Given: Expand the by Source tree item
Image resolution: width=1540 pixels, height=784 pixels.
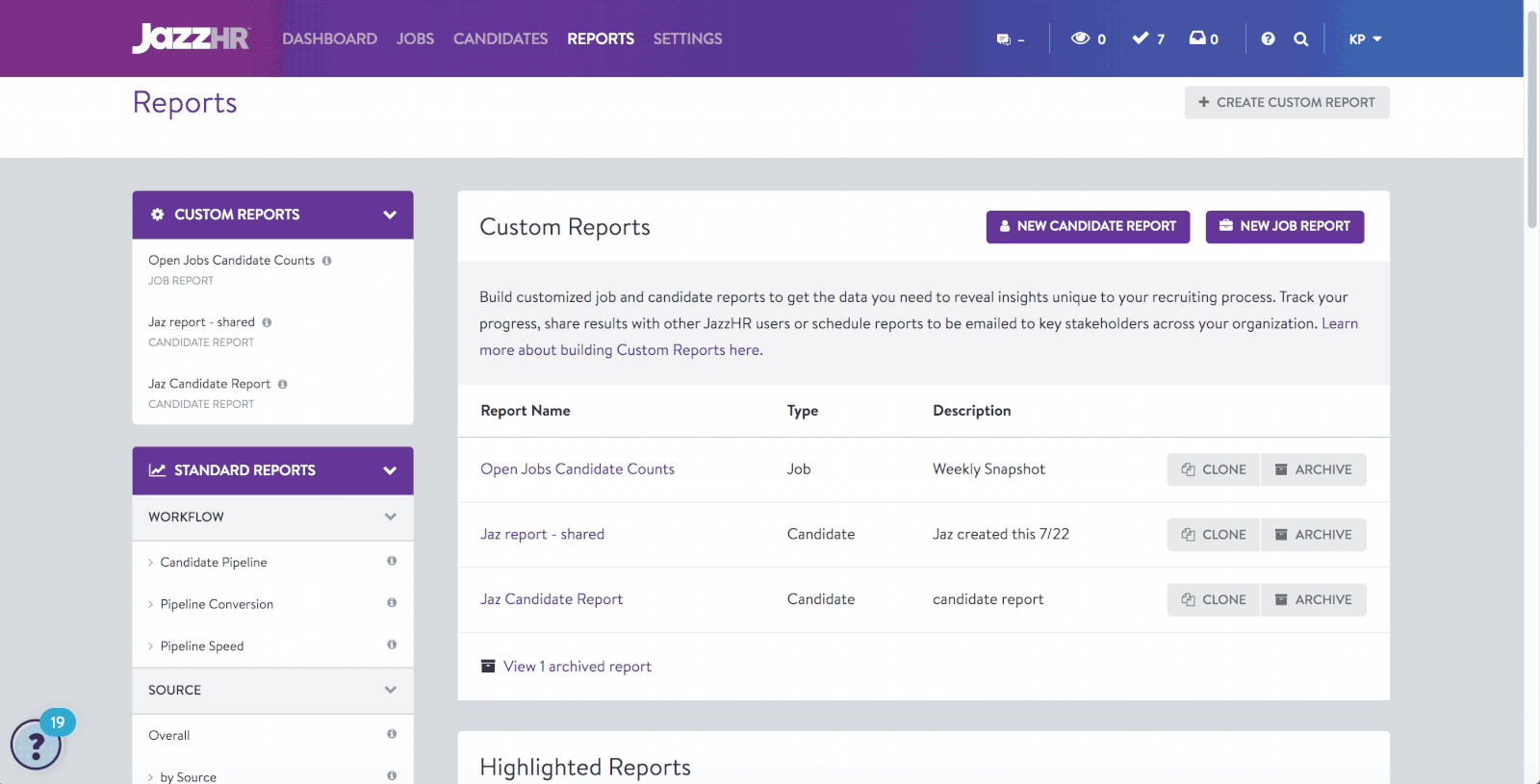Looking at the screenshot, I should (x=151, y=777).
